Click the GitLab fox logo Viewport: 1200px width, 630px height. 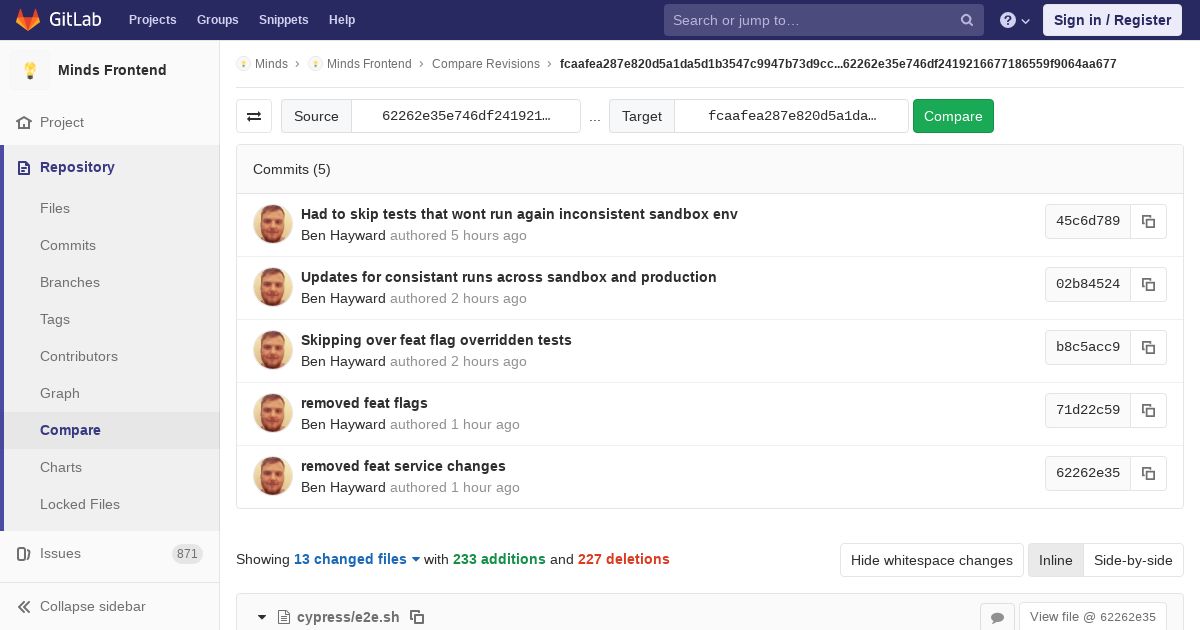(27, 19)
